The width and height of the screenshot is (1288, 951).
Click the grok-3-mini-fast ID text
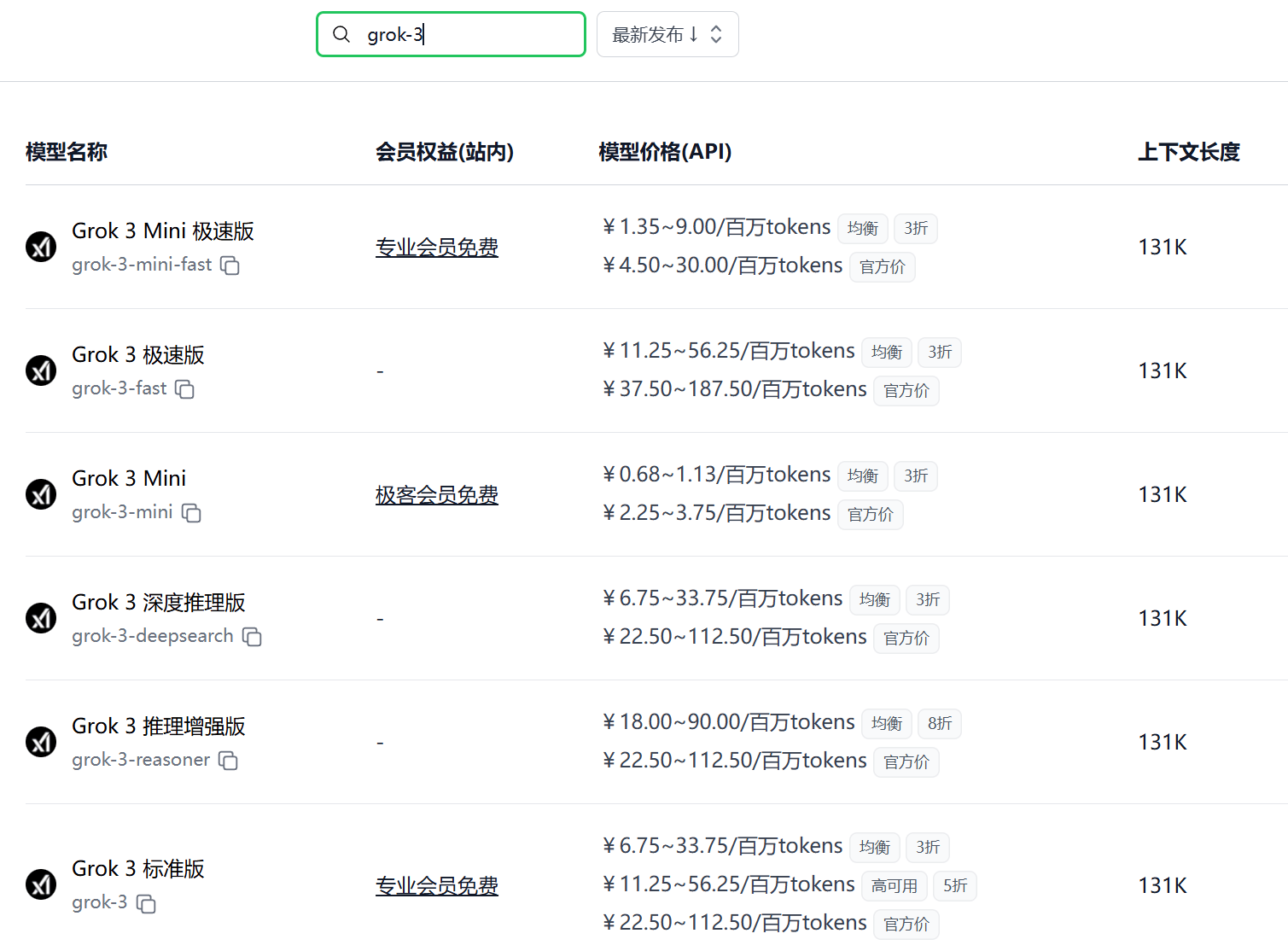click(x=142, y=265)
